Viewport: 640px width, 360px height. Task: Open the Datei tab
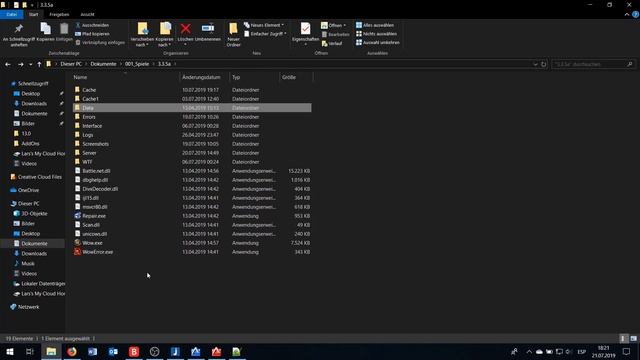click(x=11, y=14)
